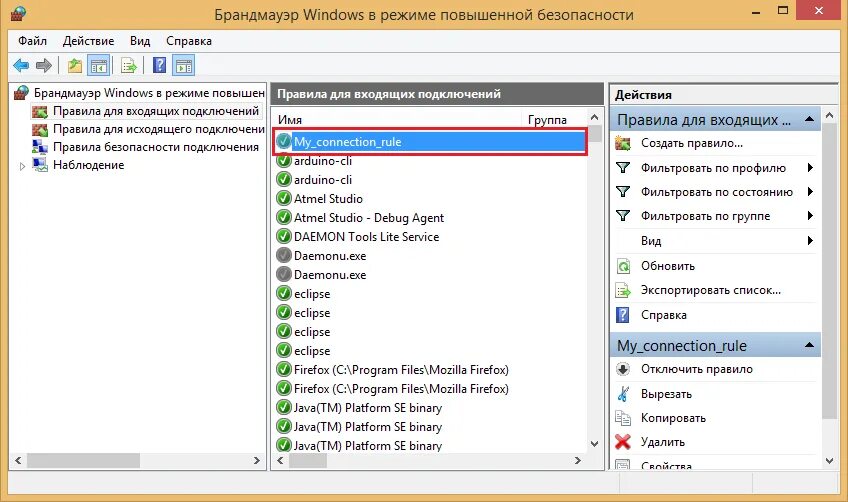Image resolution: width=848 pixels, height=502 pixels.
Task: Click the copy icon beside Копировать
Action: coord(623,418)
